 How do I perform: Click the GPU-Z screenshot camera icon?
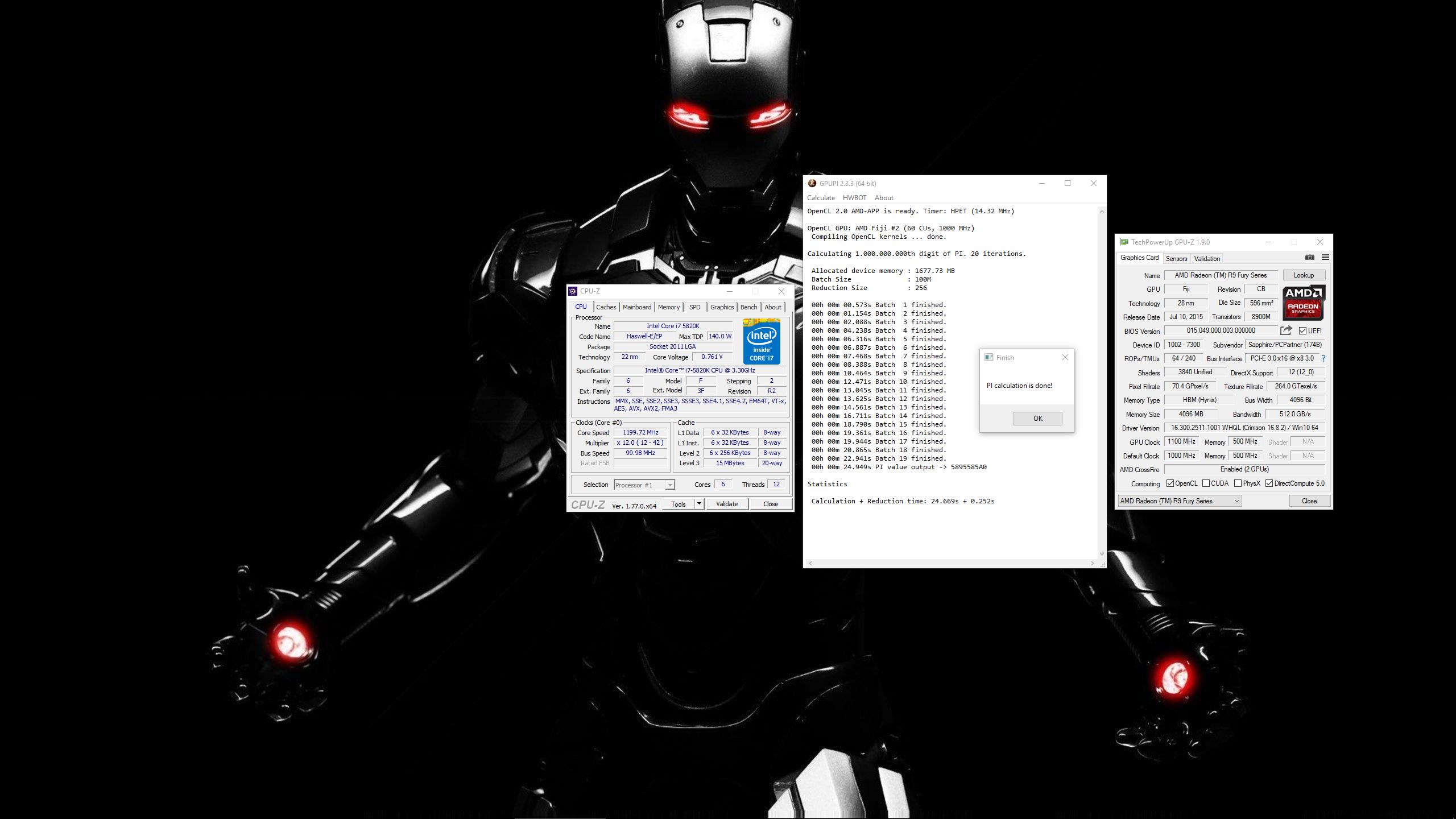(x=1310, y=258)
